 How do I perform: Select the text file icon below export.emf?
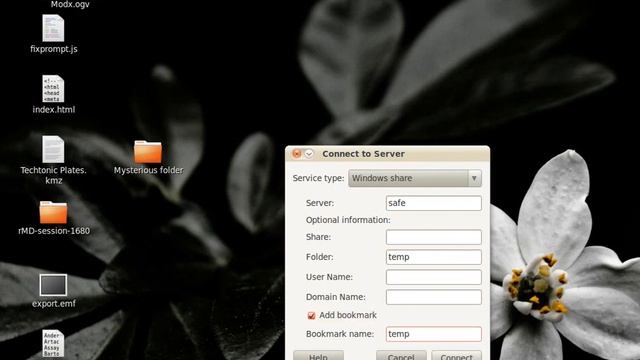click(53, 344)
